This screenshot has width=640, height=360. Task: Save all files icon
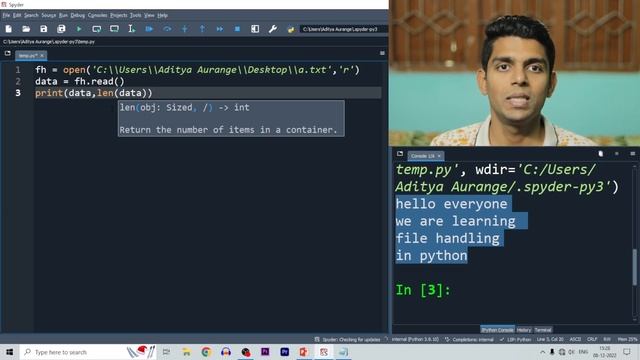click(x=61, y=29)
